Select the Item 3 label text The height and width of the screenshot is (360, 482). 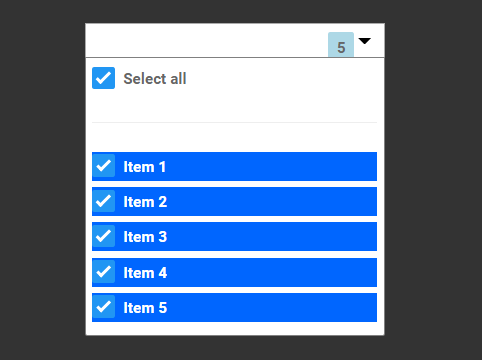click(145, 237)
